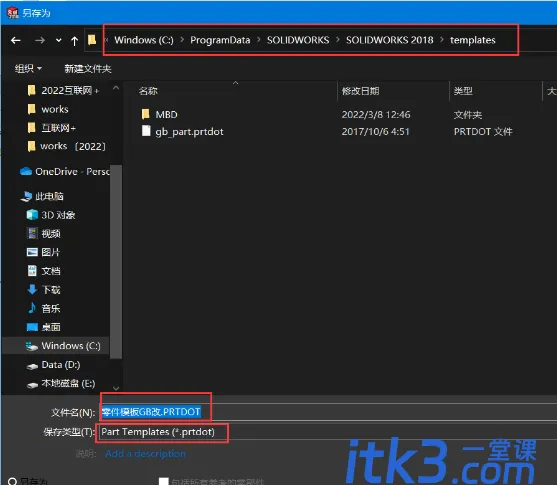557x485 pixels.
Task: Open 视频 folder in navigation pane
Action: [x=44, y=233]
